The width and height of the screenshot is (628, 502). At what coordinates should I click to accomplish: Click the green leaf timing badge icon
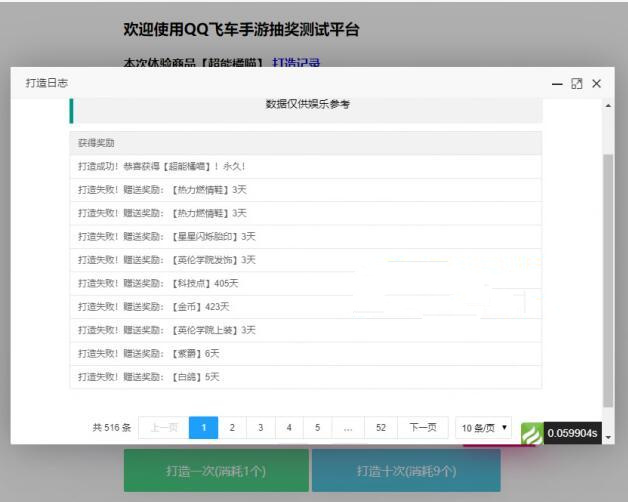tap(532, 433)
